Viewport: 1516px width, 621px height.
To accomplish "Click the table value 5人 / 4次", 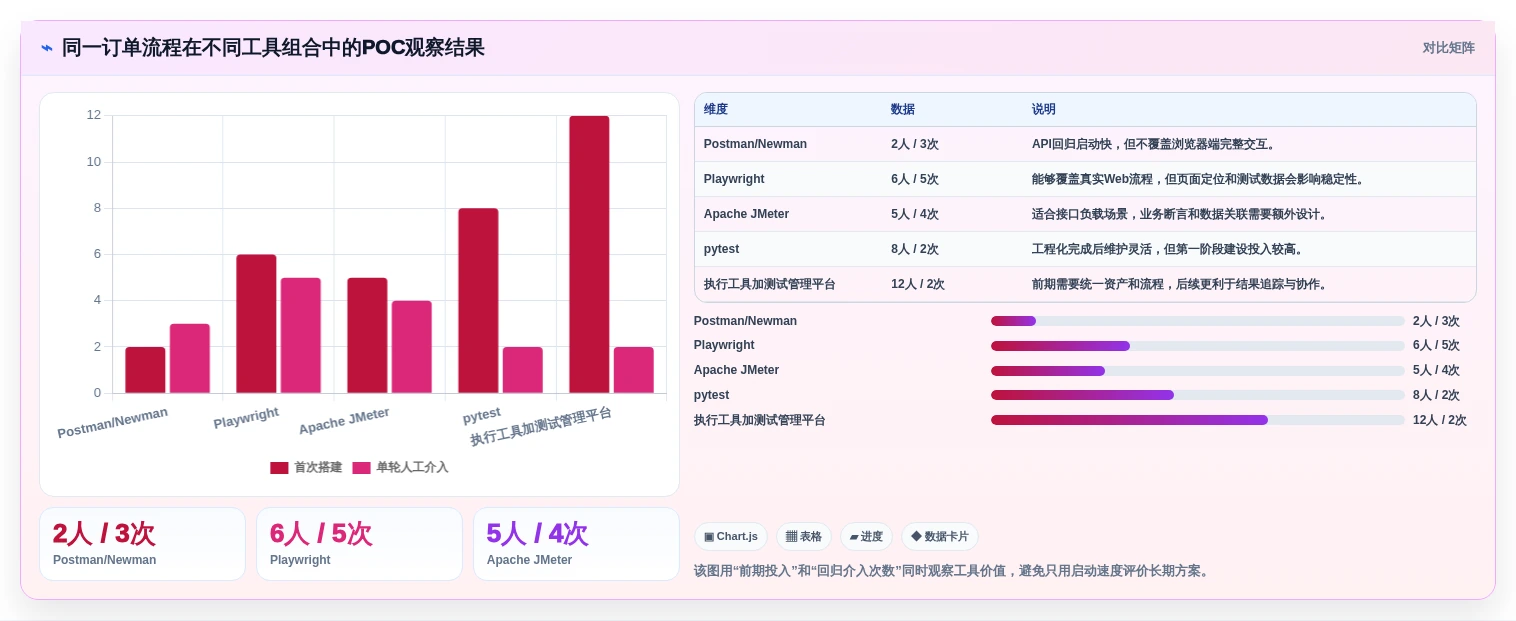I will tap(915, 214).
